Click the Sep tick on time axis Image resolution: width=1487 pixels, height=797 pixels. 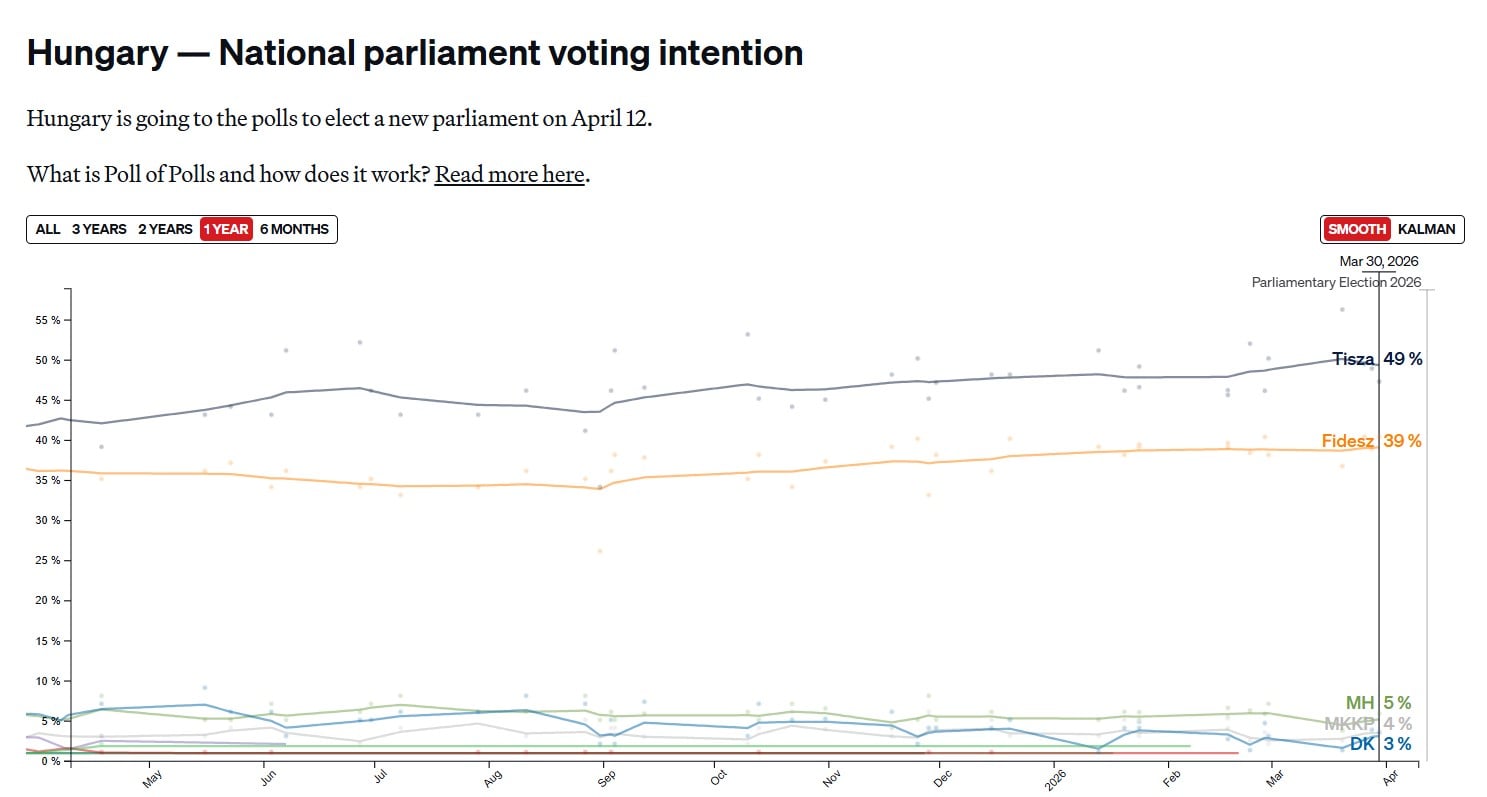pos(604,777)
